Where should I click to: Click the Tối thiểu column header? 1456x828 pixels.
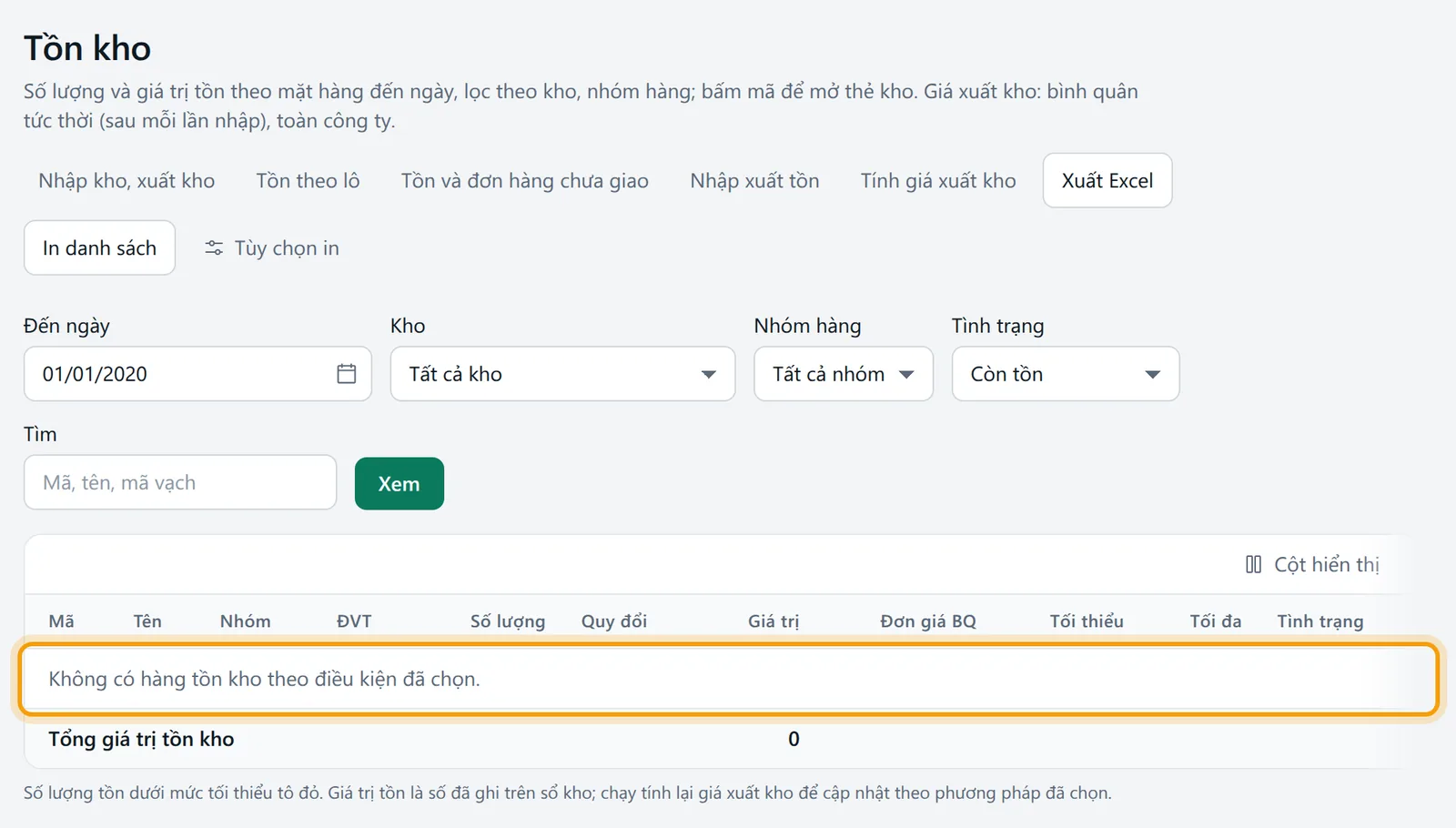(x=1087, y=621)
